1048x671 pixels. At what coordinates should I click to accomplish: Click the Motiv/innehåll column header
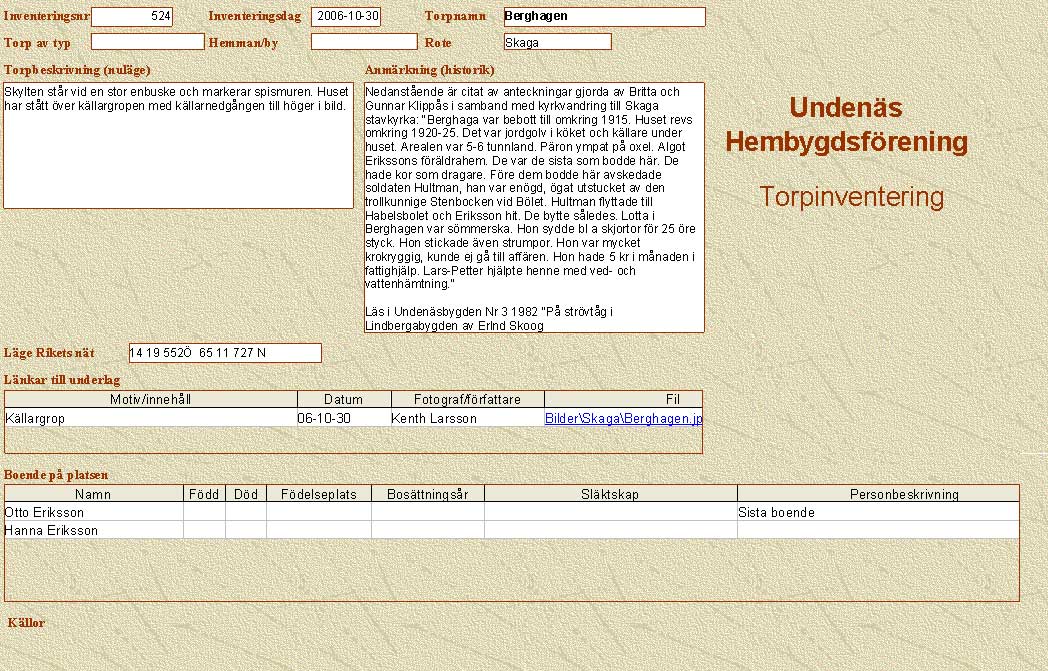151,399
